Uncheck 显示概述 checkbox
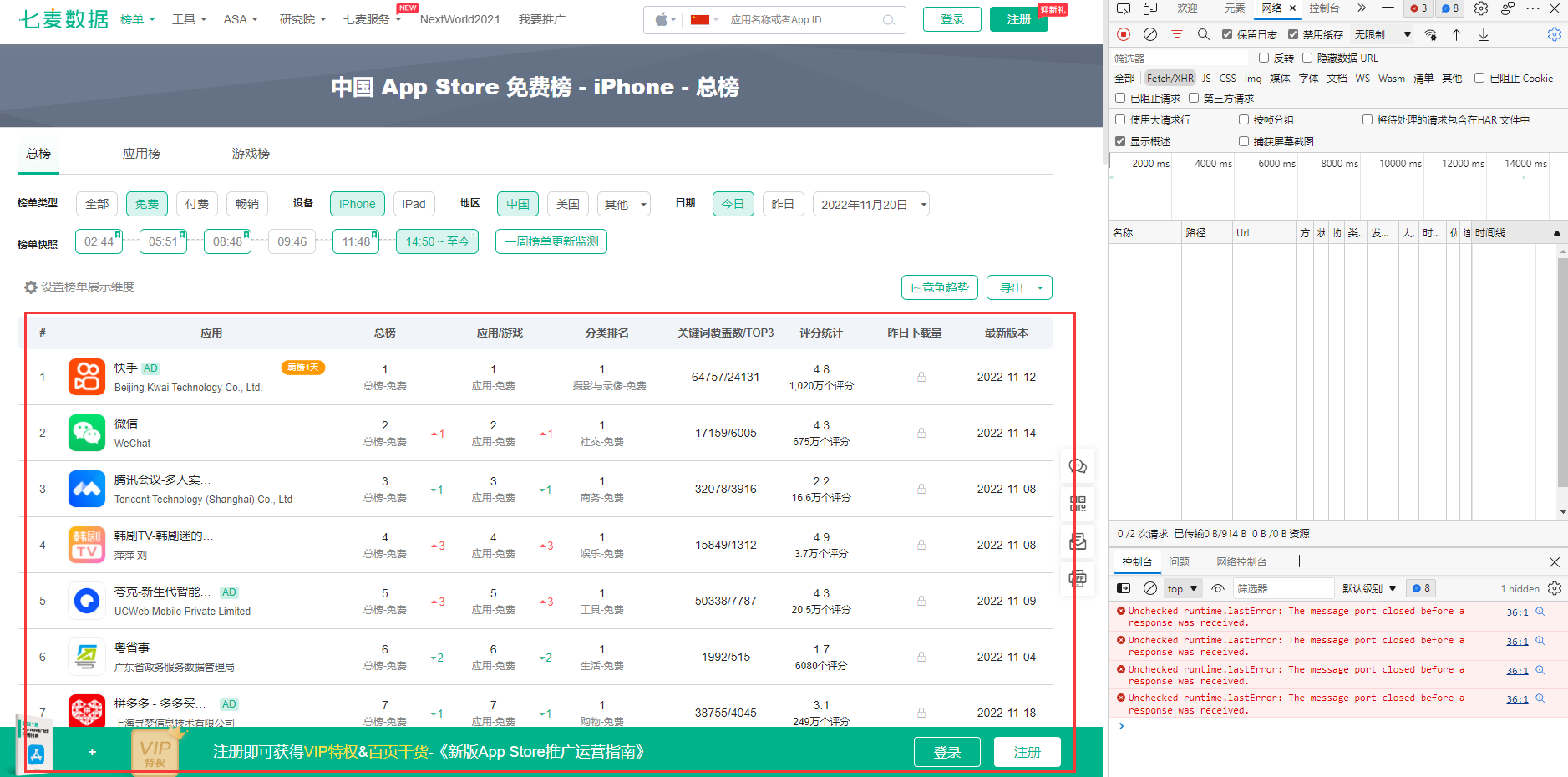The width and height of the screenshot is (1568, 777). coord(1120,141)
